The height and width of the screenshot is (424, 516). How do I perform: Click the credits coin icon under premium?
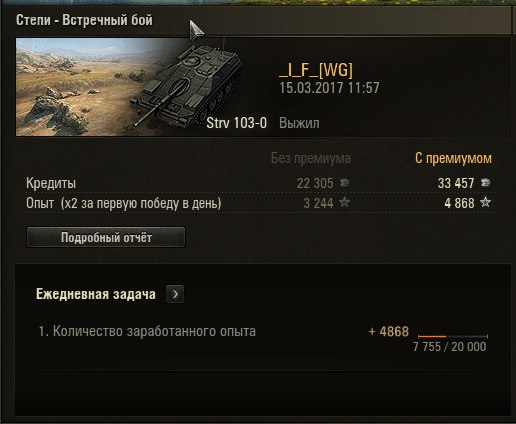tap(485, 183)
